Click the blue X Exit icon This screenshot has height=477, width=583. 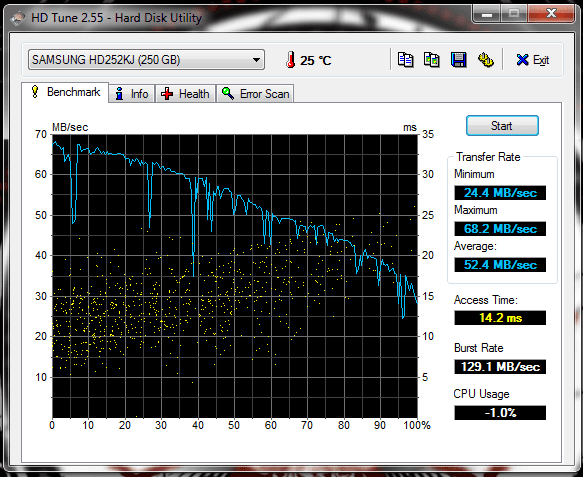click(522, 59)
